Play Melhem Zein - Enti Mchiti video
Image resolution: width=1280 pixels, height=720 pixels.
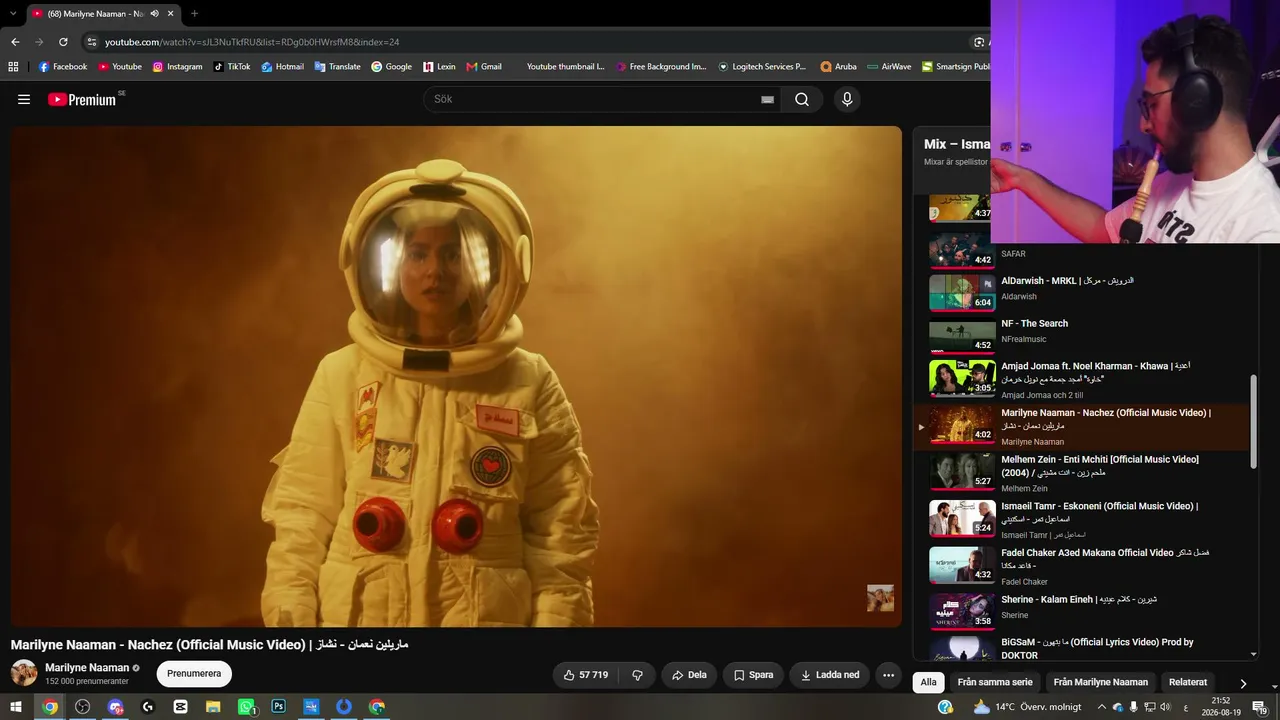pos(1082,473)
